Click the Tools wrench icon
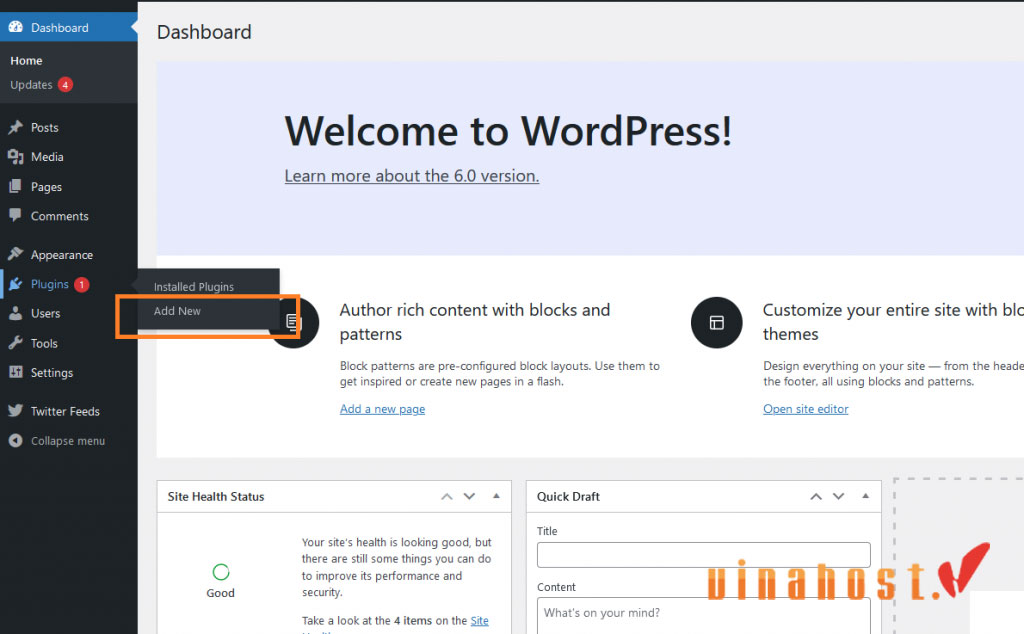Image resolution: width=1024 pixels, height=634 pixels. [16, 343]
